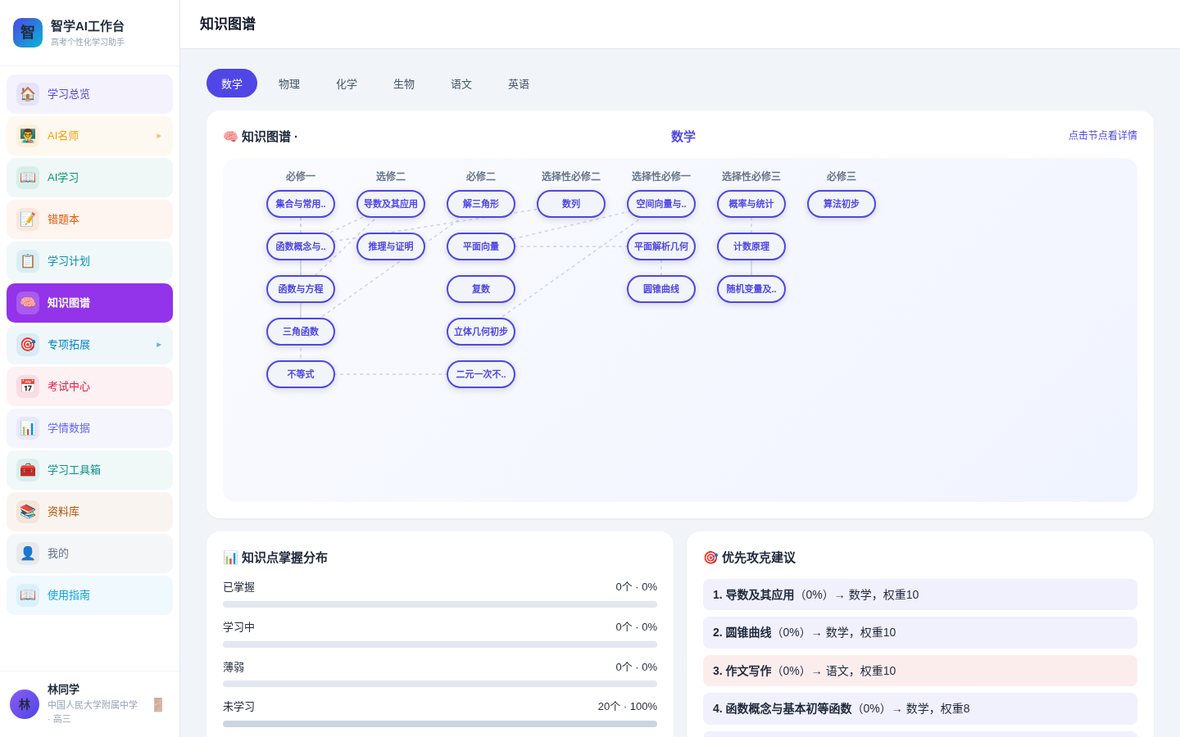Select the 圆锥曲线 graph node

(661, 289)
